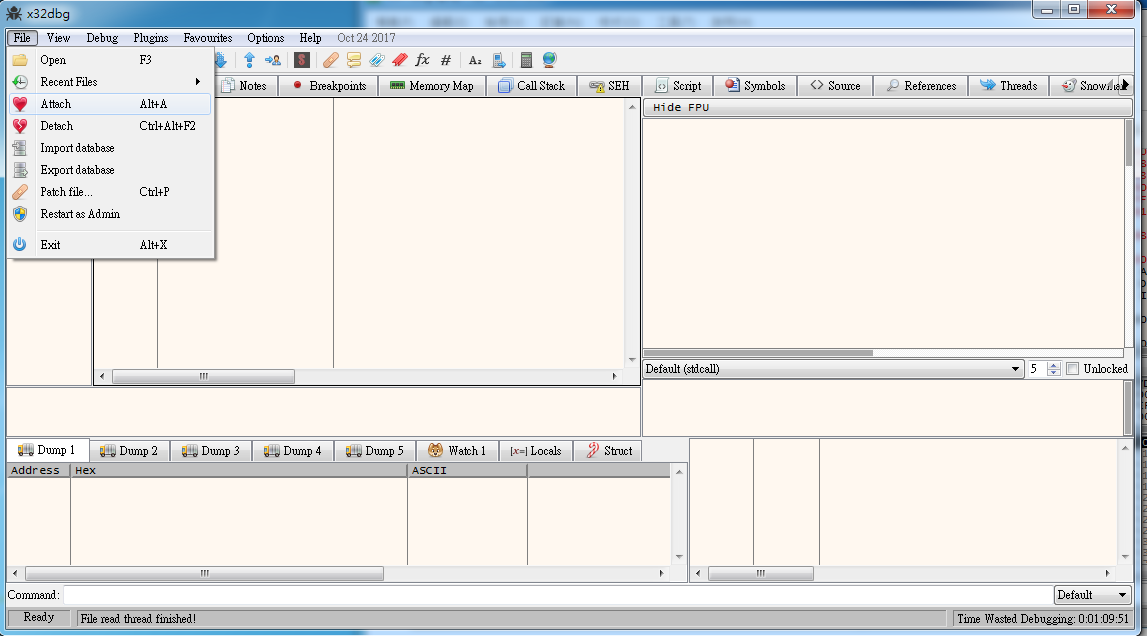
Task: Open the Default (stdcall) calling convention dropdown
Action: point(832,369)
